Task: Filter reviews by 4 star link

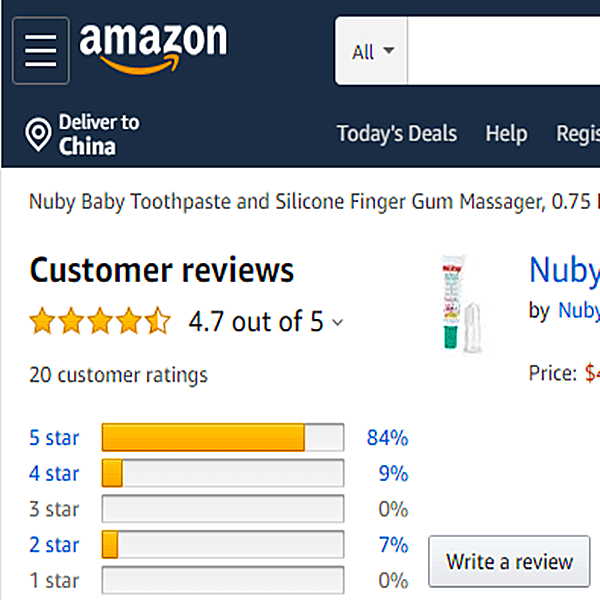Action: pyautogui.click(x=54, y=473)
